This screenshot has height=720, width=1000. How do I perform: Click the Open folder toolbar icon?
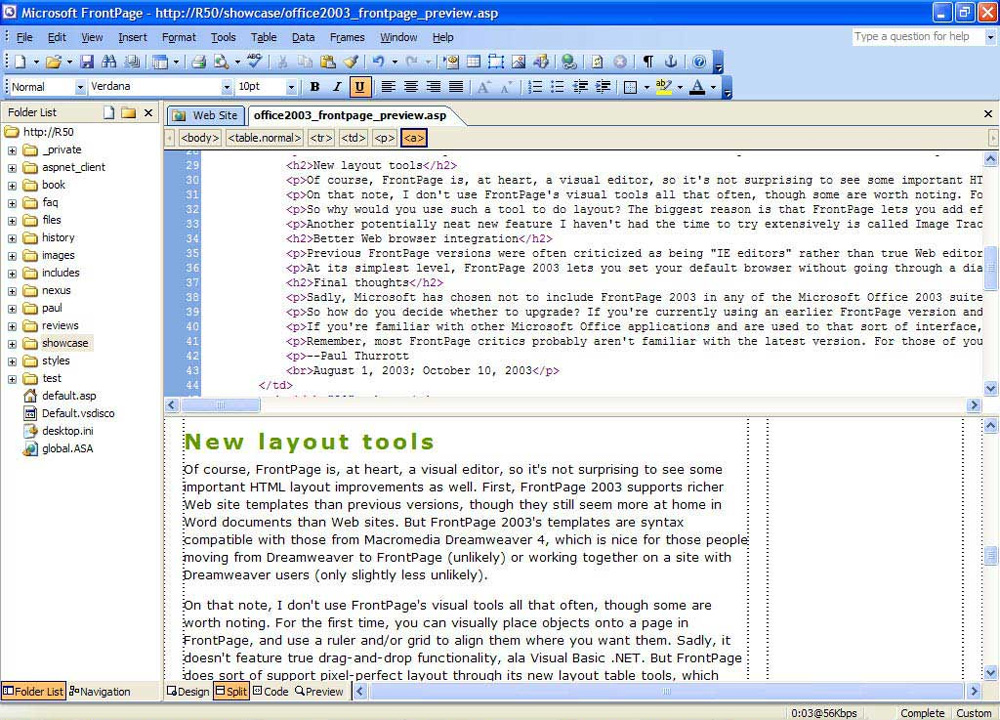(x=54, y=62)
